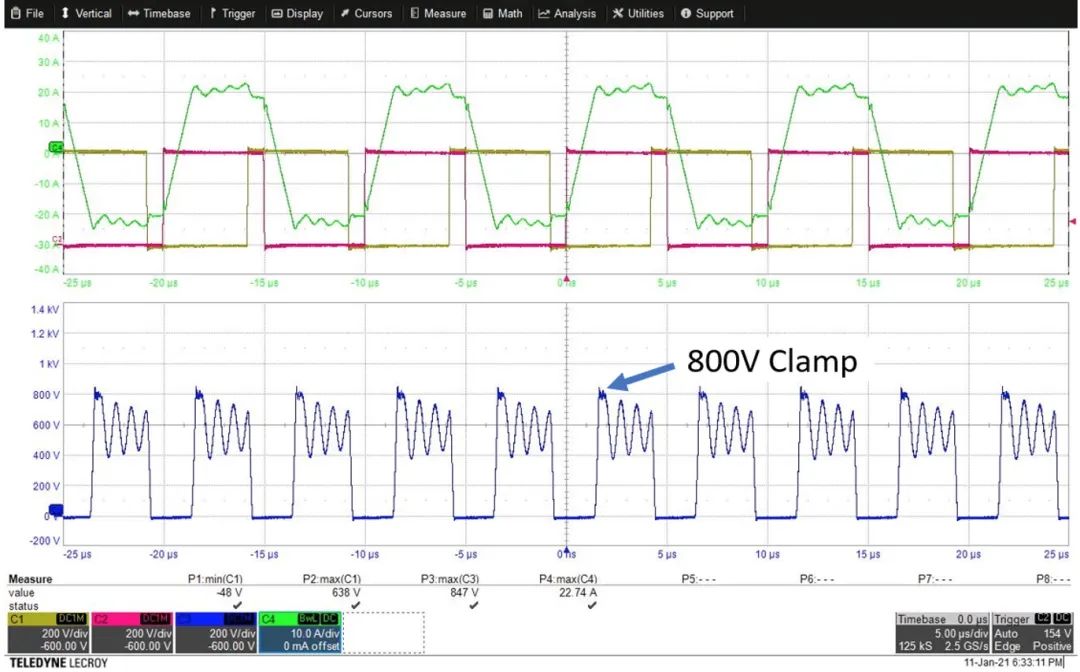Click the -48 V measurement value
This screenshot has width=1080, height=672.
tap(229, 592)
